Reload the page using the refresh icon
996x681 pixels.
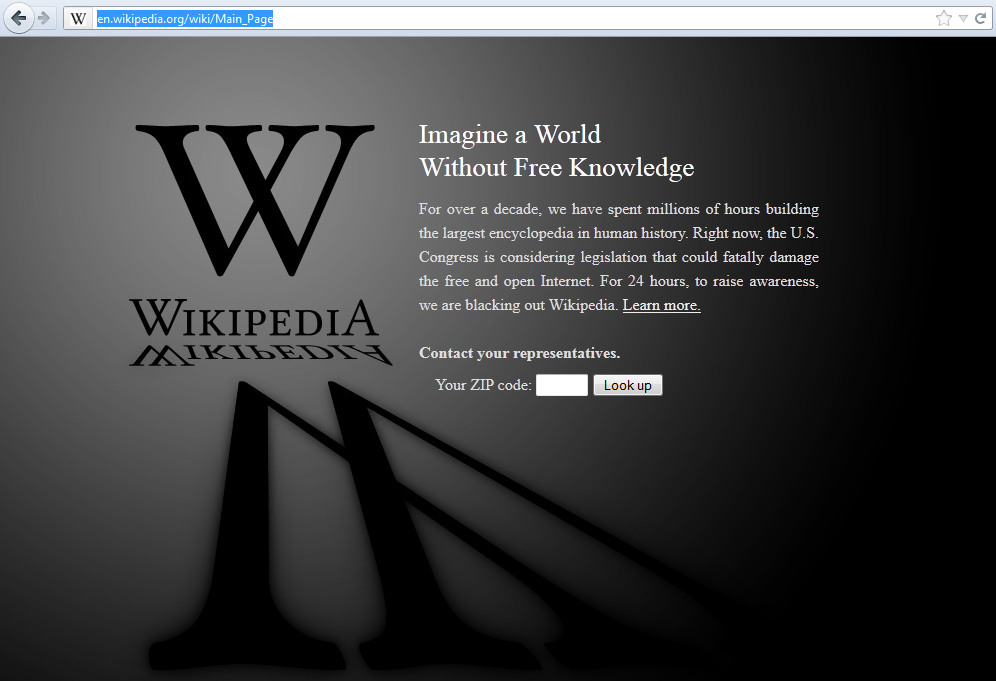coord(980,18)
